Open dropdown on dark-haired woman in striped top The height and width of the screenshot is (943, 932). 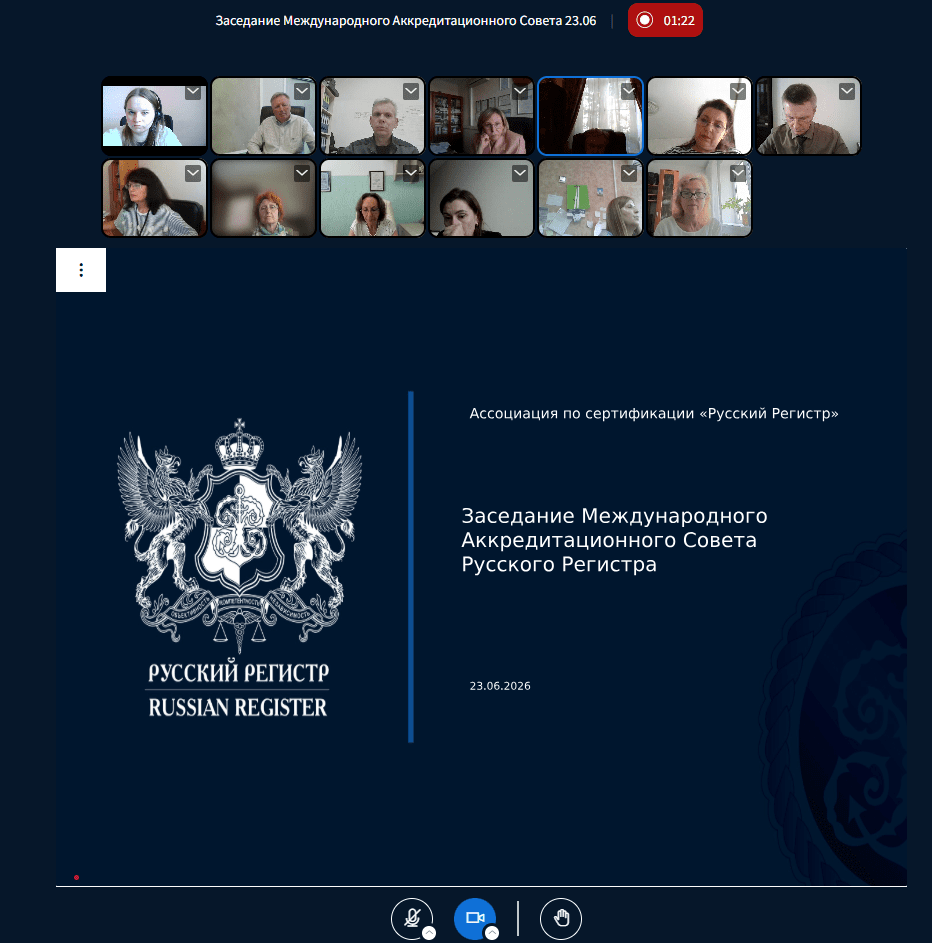pos(193,174)
